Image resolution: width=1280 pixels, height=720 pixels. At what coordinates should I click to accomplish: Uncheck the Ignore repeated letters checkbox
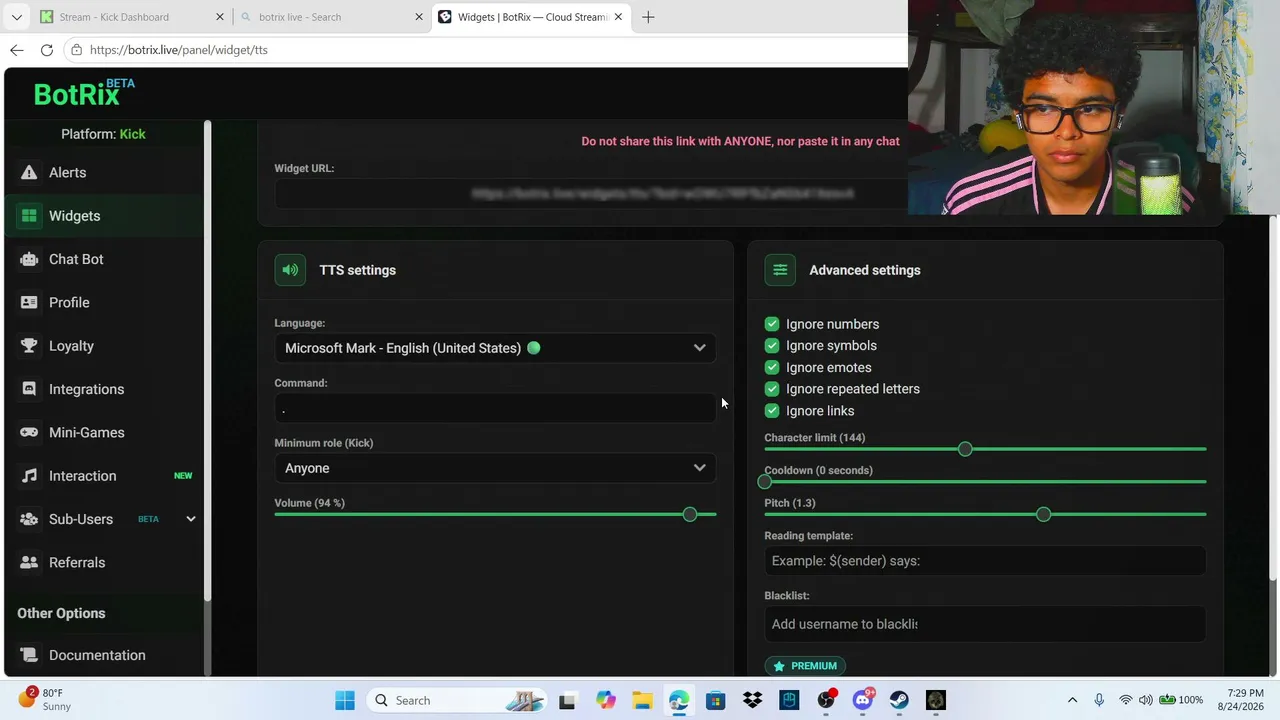click(772, 389)
